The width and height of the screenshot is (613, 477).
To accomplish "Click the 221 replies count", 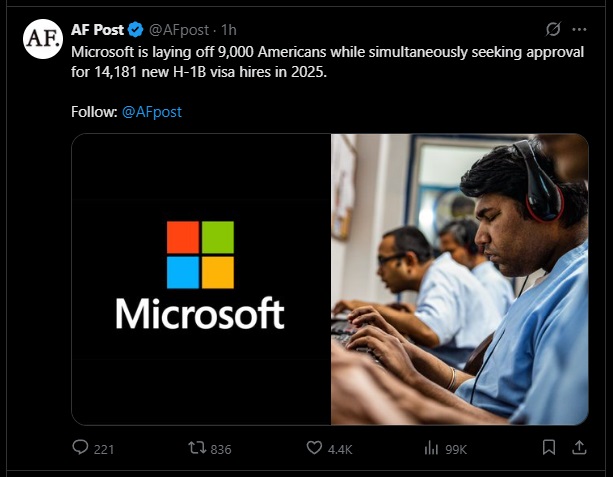I will [104, 449].
